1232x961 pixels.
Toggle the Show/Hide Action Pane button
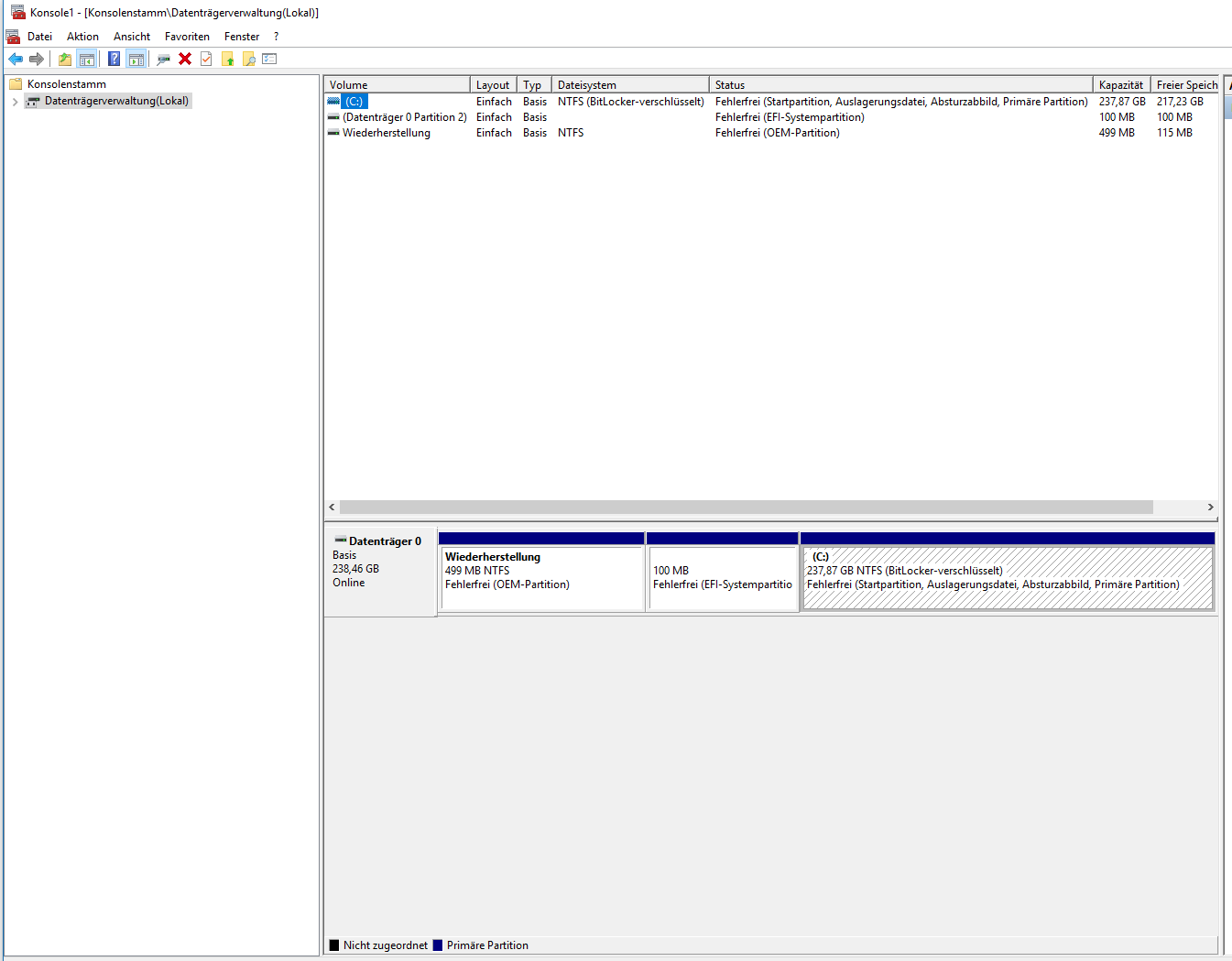pos(136,59)
